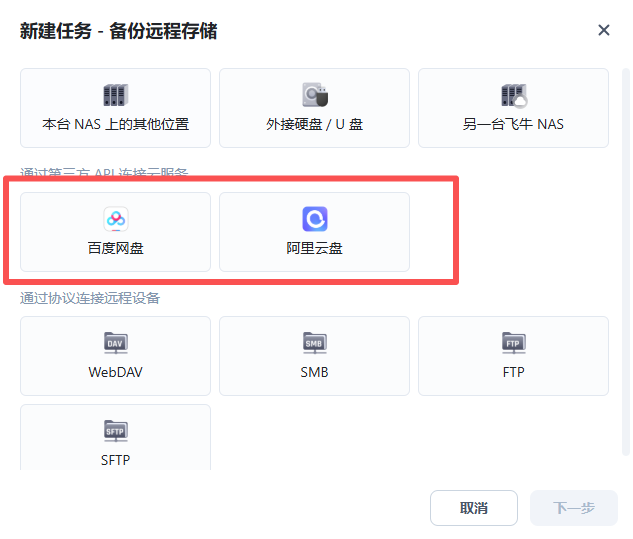Select the FTP folder icon
Viewport: 633px width, 539px height.
click(514, 343)
